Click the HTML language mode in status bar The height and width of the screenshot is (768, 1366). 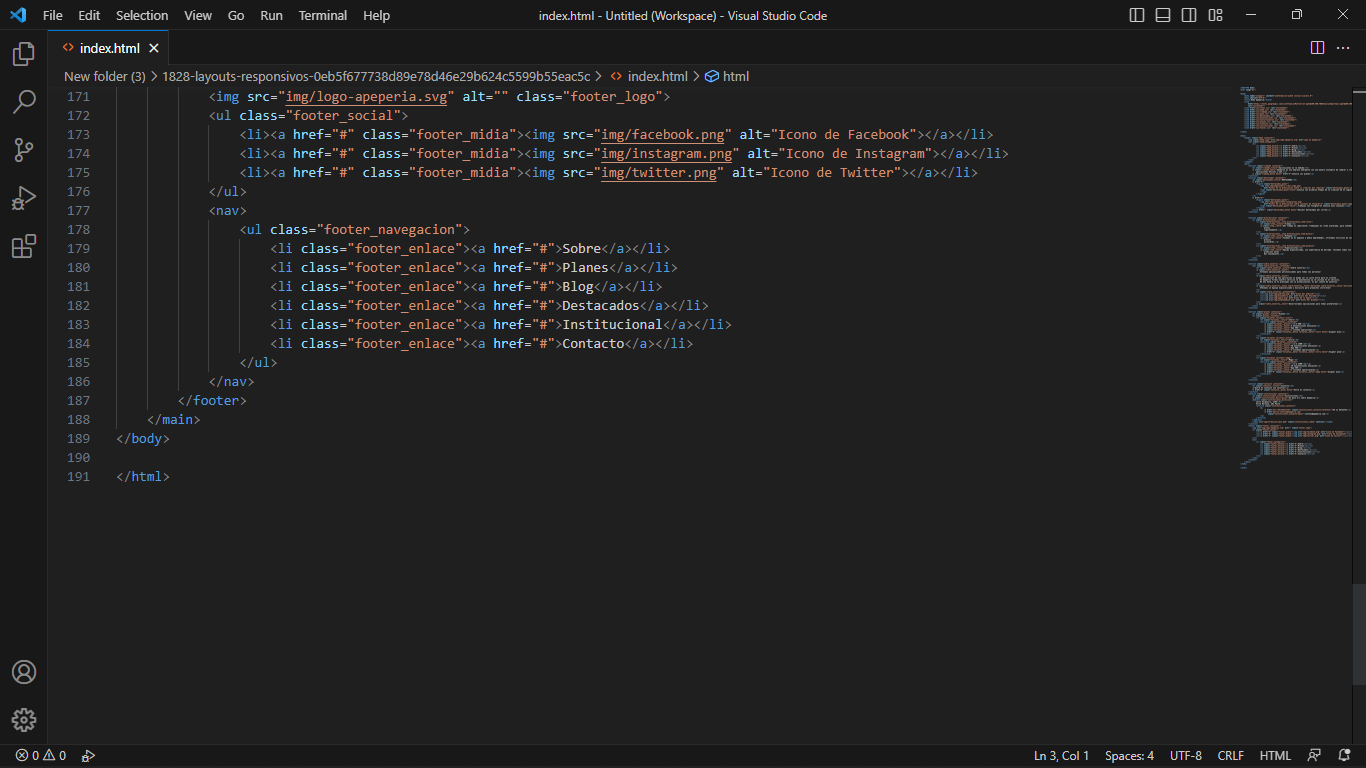coord(1275,756)
